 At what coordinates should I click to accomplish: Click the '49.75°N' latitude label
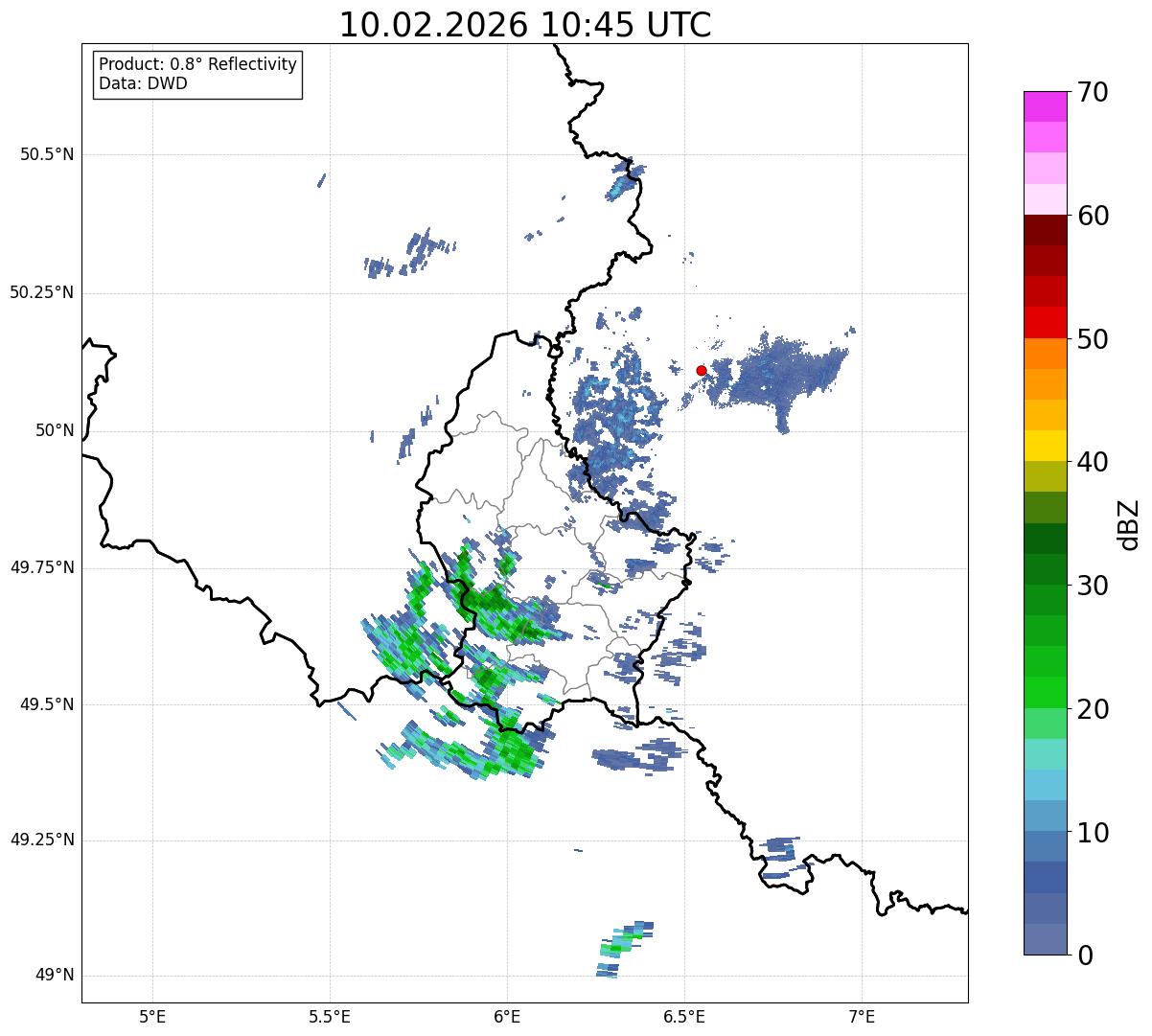coord(41,567)
